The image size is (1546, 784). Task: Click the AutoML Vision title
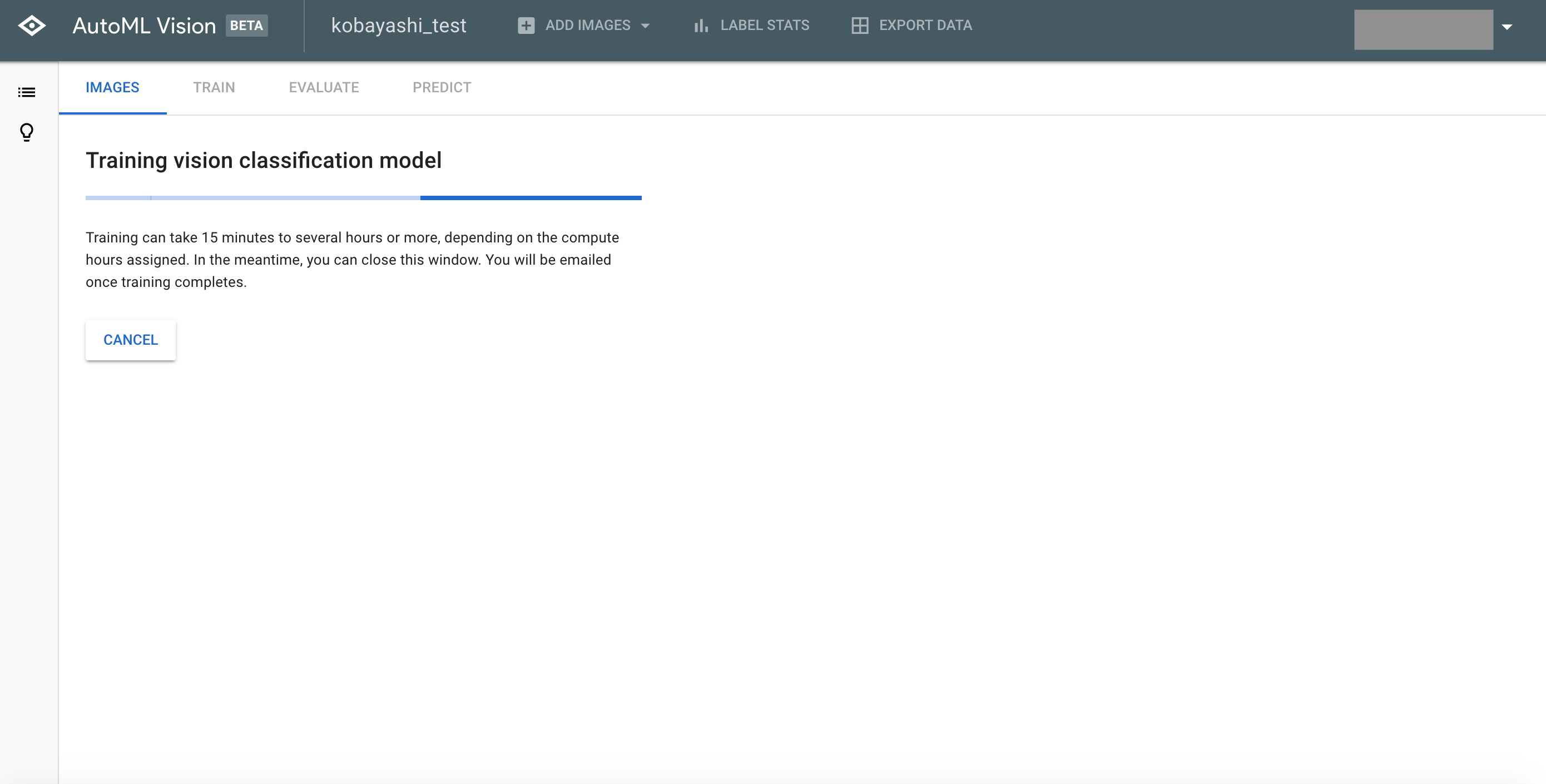[144, 26]
